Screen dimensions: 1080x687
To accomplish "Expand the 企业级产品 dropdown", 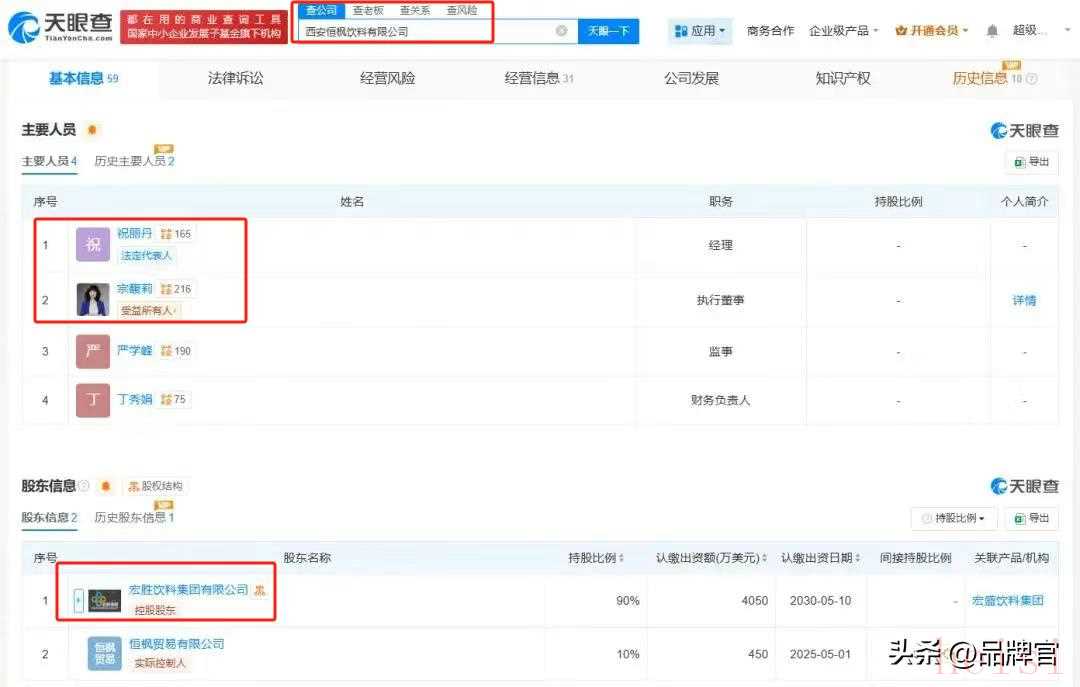I will [843, 31].
